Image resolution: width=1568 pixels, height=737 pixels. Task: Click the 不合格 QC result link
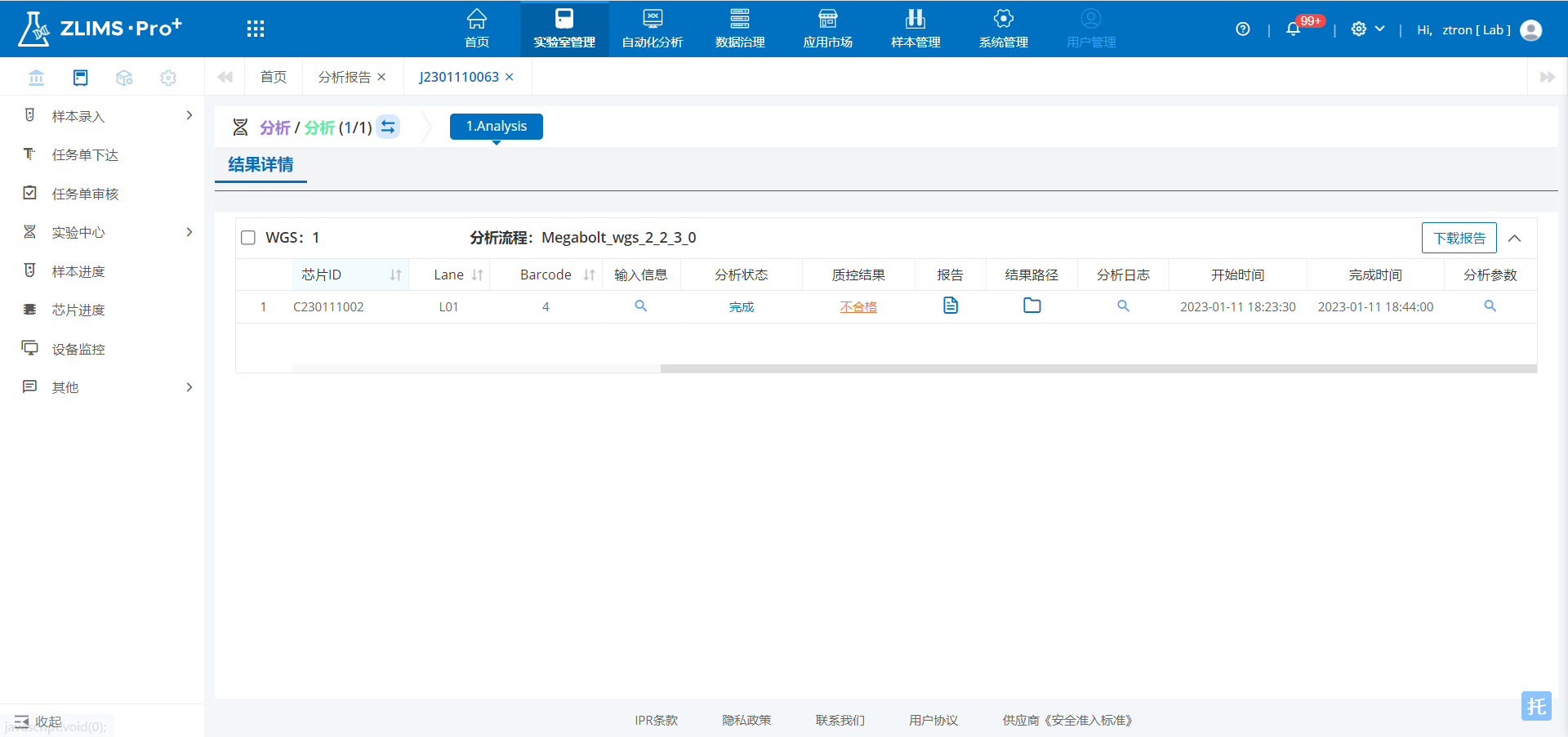857,307
